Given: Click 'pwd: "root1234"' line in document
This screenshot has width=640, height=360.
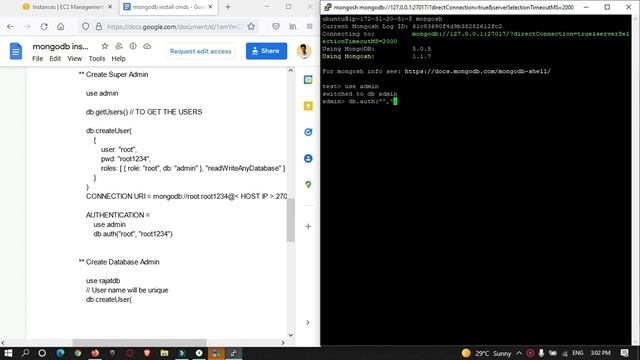Looking at the screenshot, I should coord(126,159).
